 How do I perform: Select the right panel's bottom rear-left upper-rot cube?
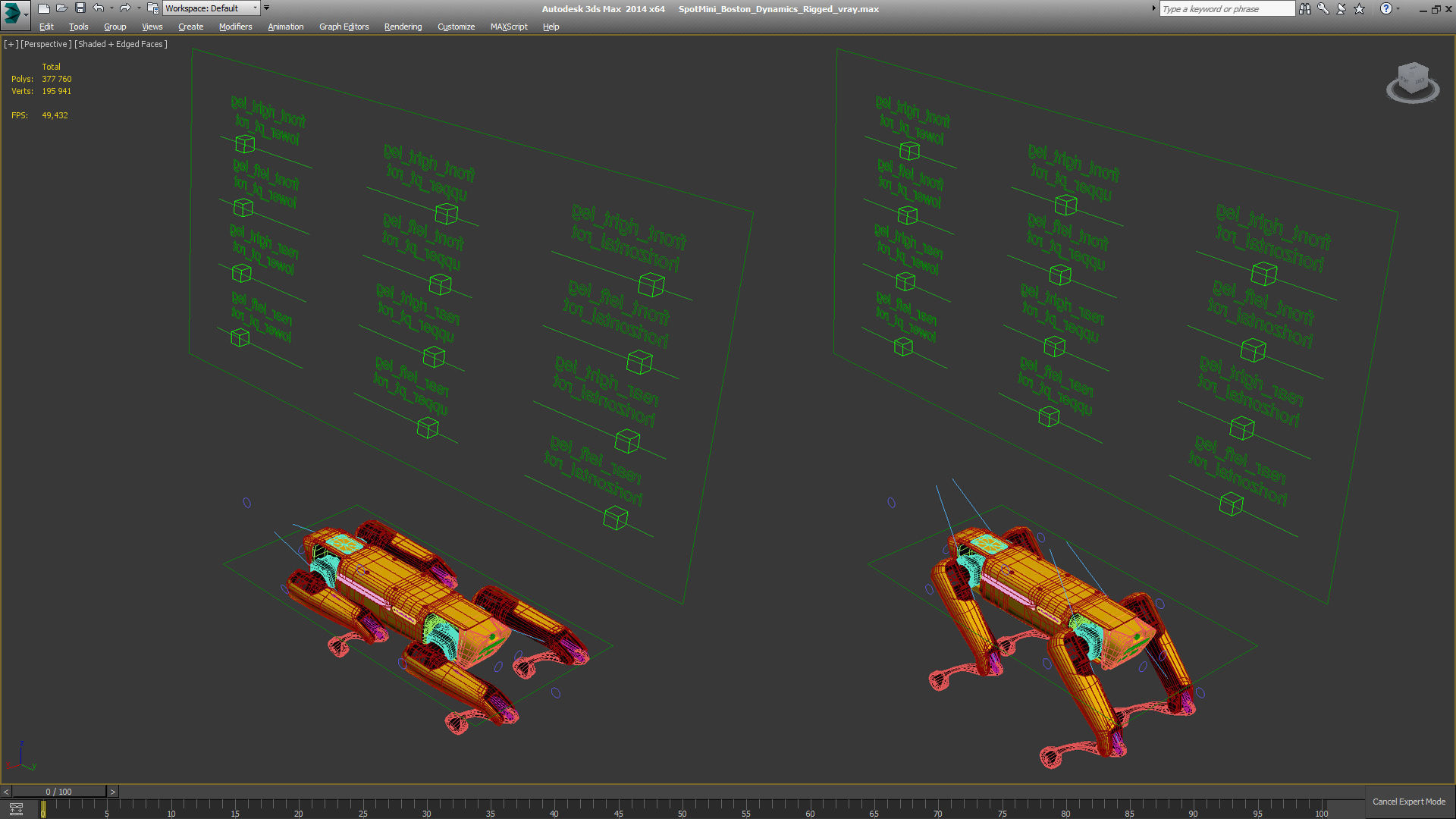click(1049, 416)
